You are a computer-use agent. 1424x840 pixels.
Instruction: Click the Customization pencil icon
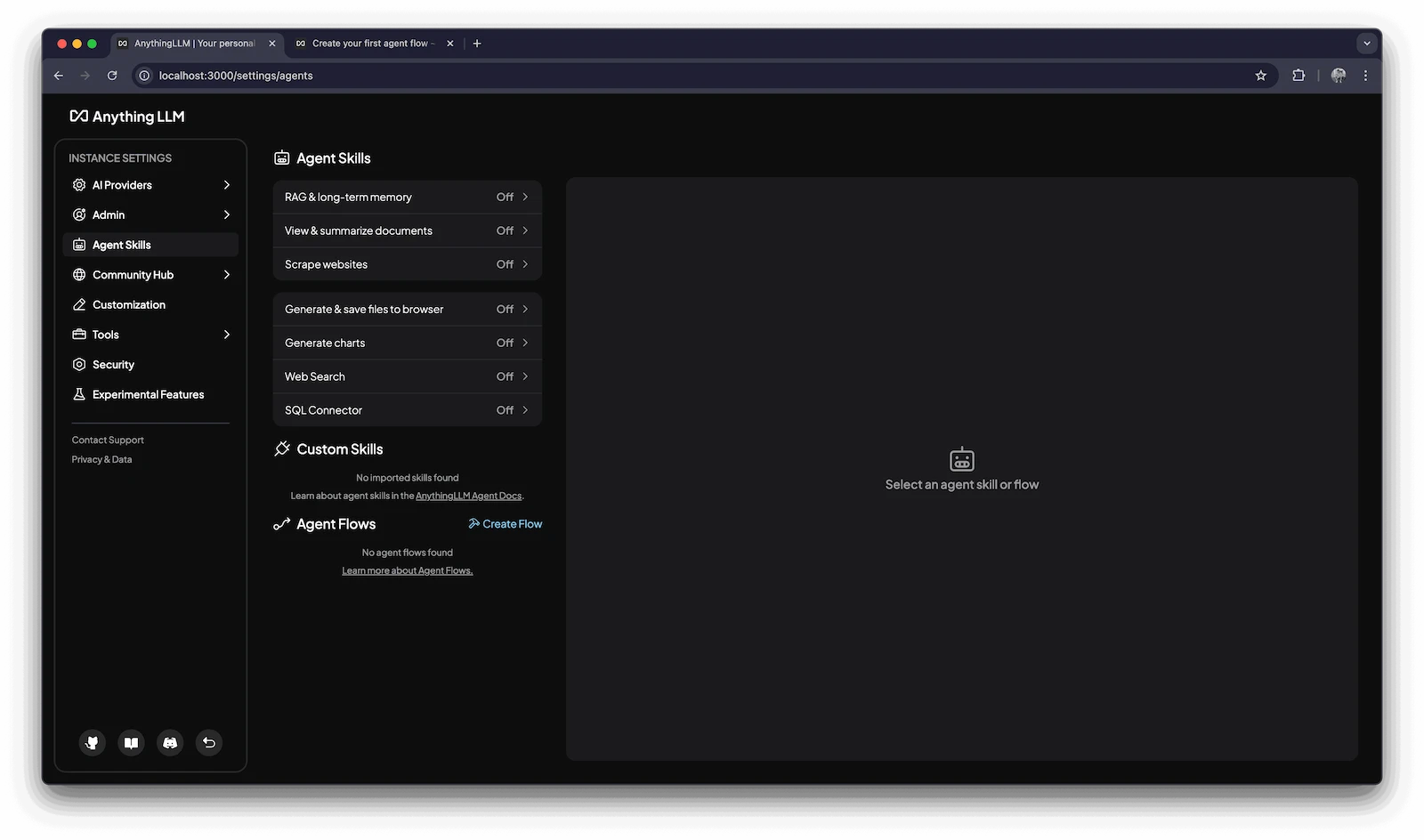click(x=79, y=305)
